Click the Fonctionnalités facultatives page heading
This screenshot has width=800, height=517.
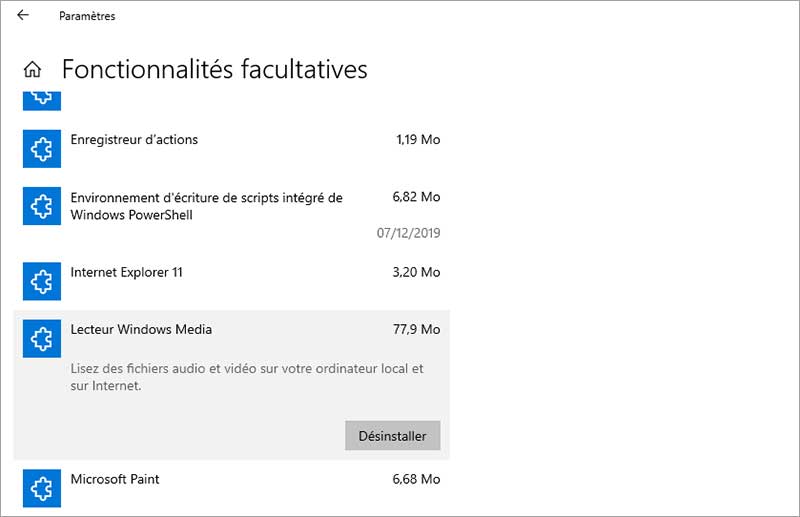coord(214,69)
